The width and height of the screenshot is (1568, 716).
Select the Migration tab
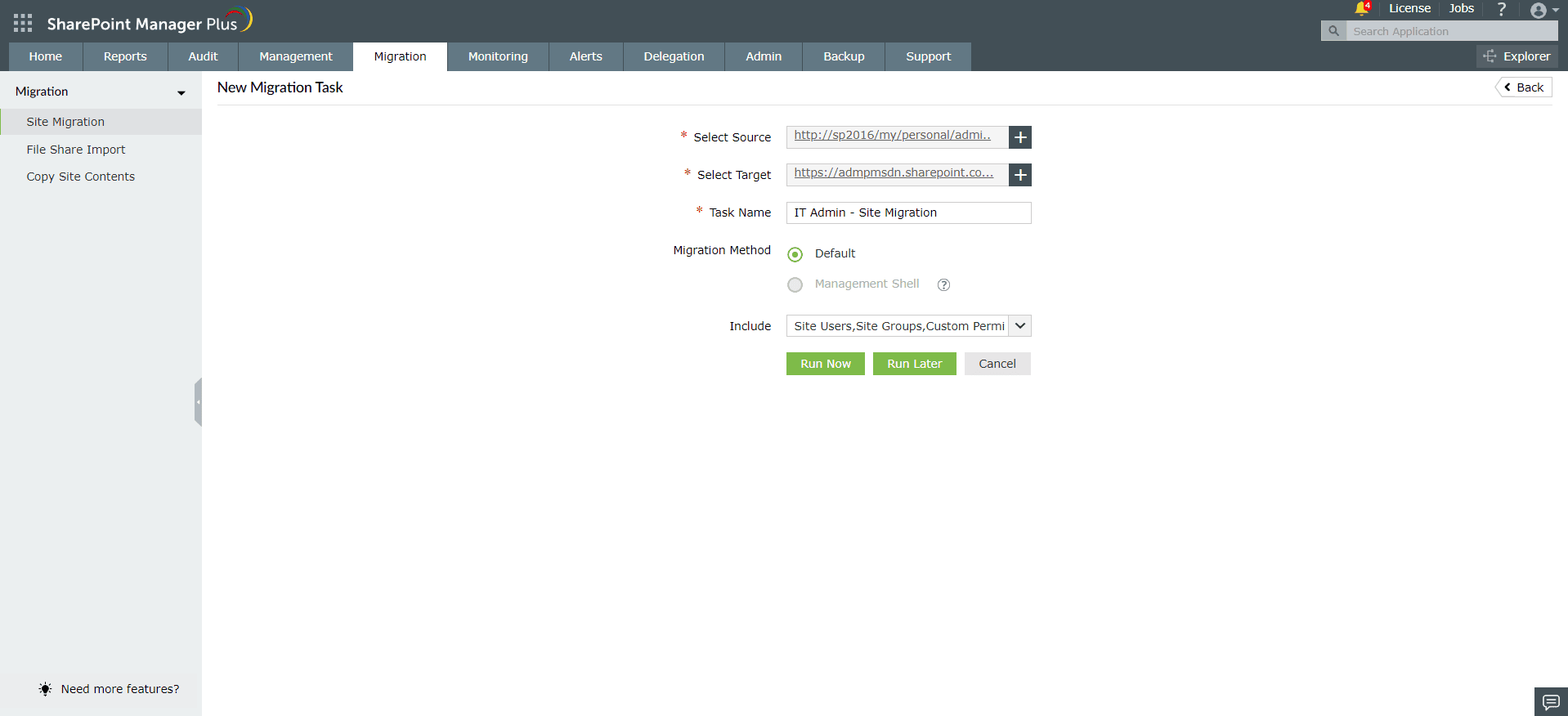tap(401, 56)
